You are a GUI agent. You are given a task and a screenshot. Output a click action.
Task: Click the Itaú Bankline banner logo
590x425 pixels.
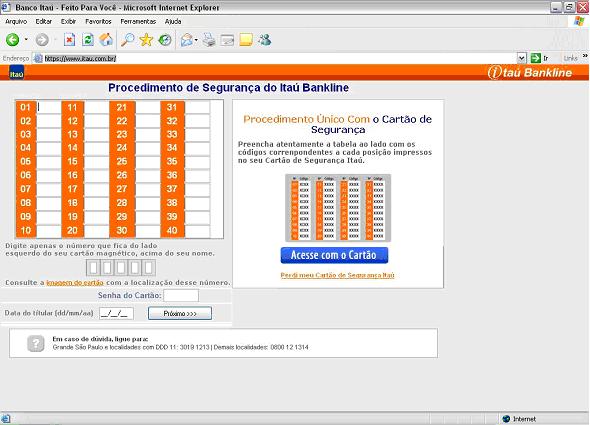coord(530,72)
